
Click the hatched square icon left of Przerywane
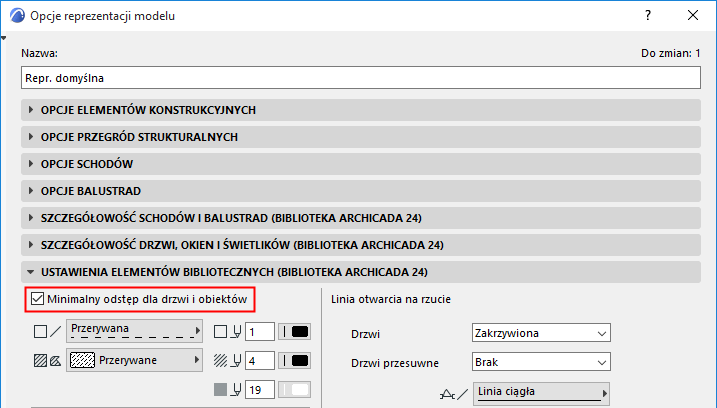[x=40, y=361]
